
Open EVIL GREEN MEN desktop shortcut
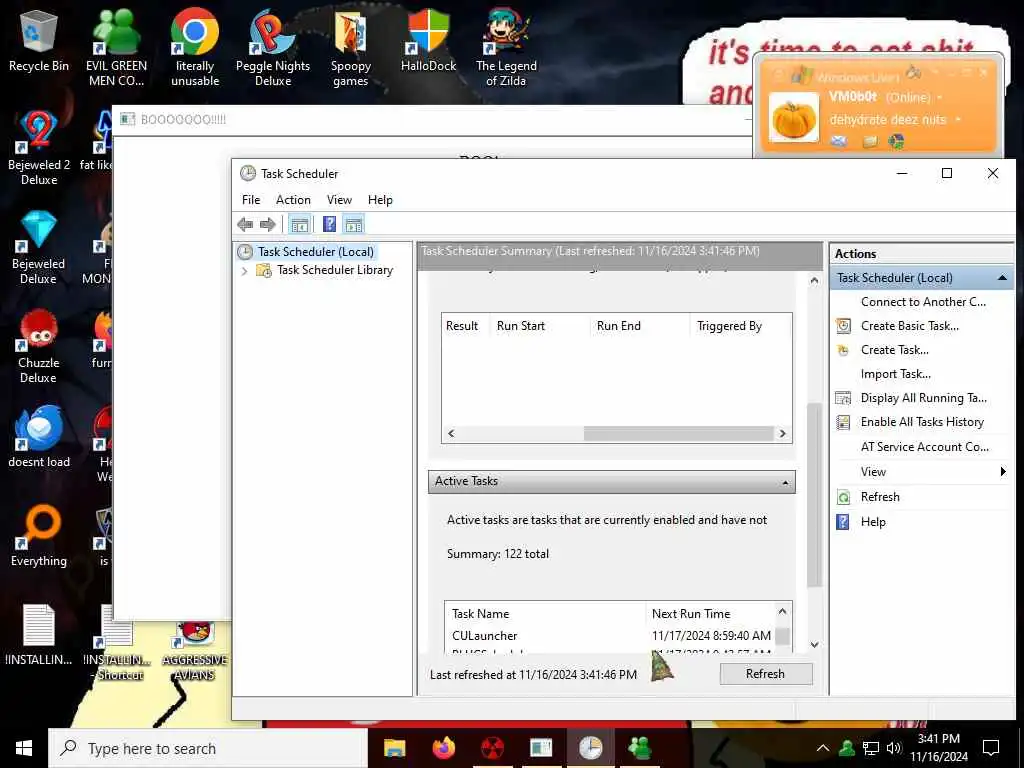point(116,48)
